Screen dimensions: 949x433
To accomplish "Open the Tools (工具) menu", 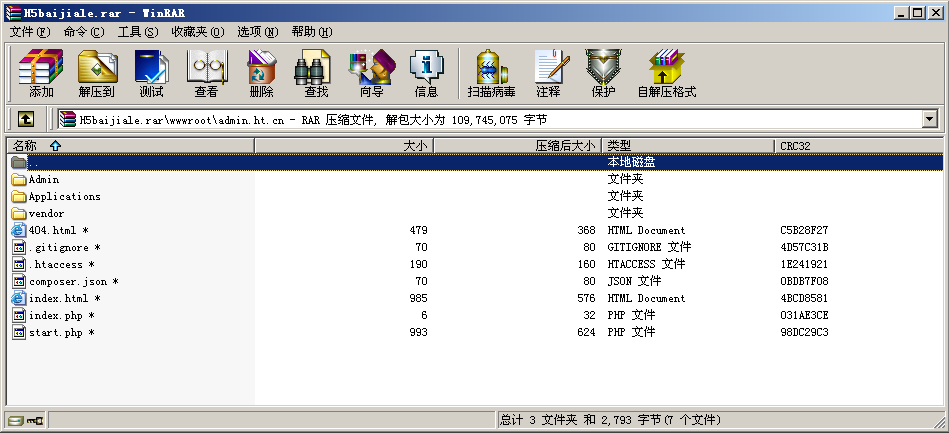I will pos(137,32).
